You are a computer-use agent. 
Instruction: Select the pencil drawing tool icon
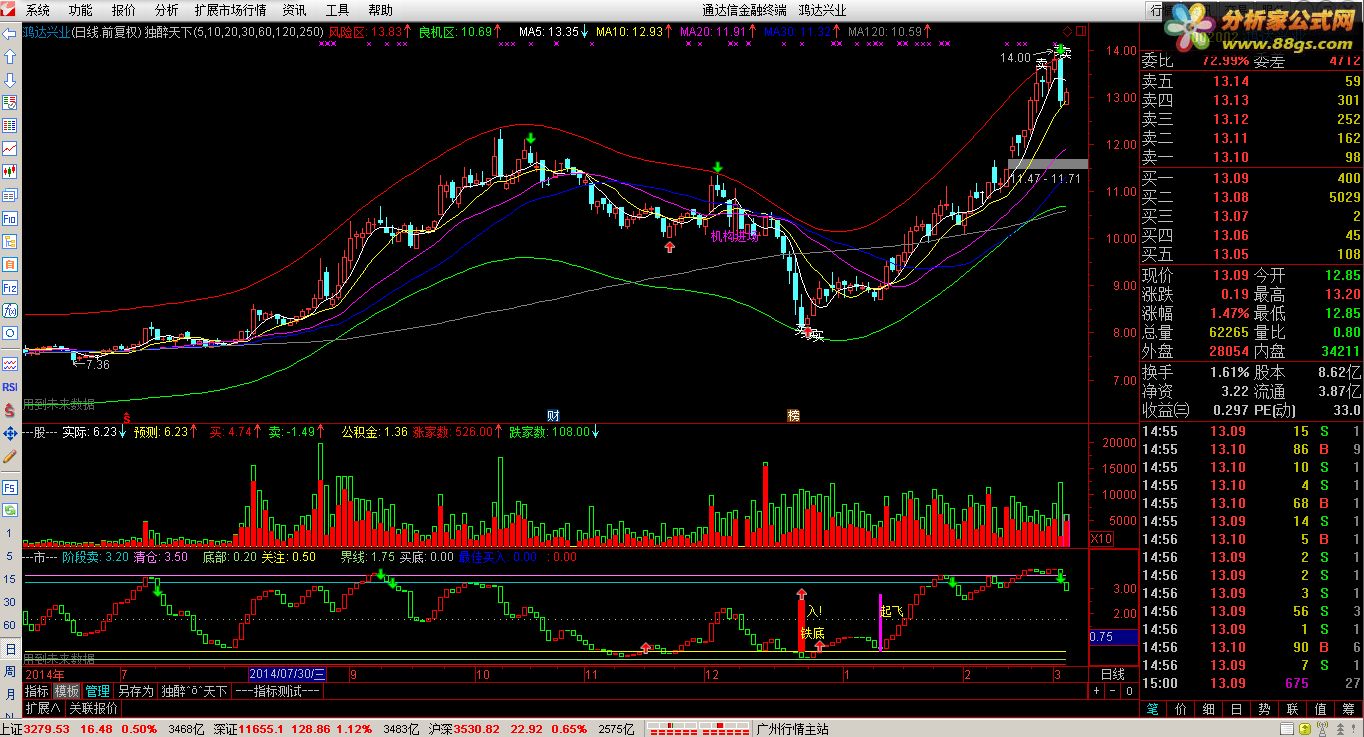coord(9,455)
